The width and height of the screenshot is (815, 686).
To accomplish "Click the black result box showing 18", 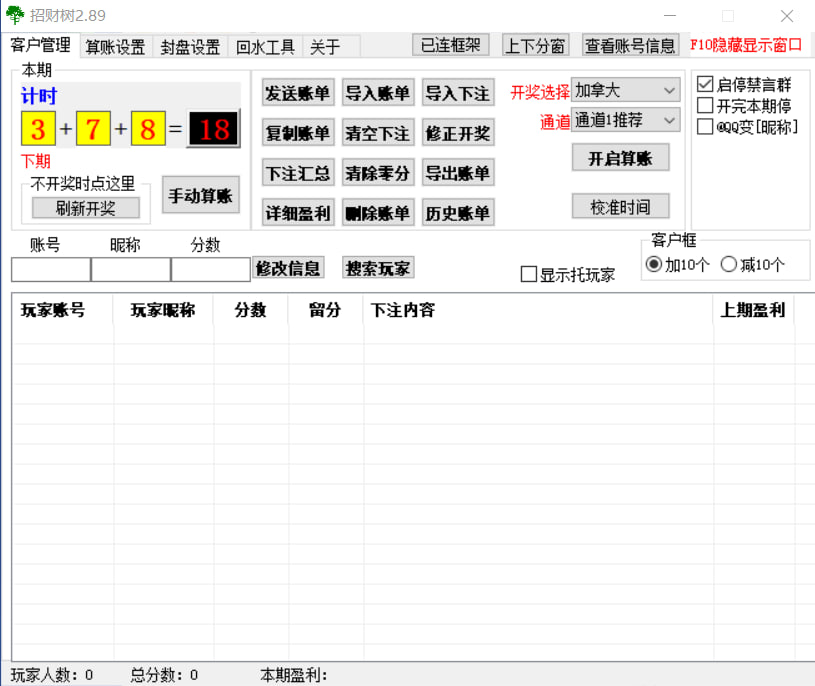I will pyautogui.click(x=214, y=129).
